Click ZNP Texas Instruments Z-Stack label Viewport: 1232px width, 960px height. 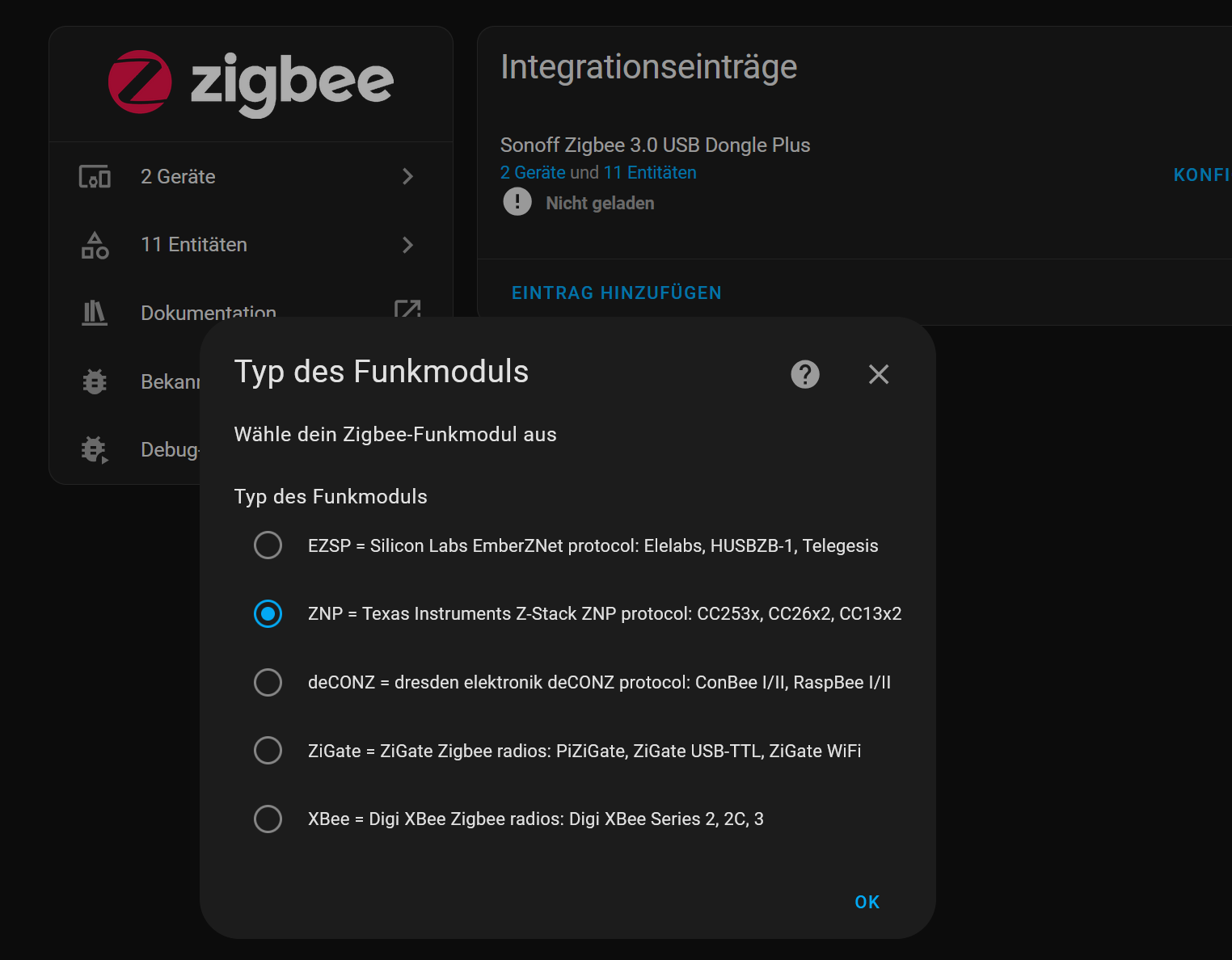(x=605, y=613)
